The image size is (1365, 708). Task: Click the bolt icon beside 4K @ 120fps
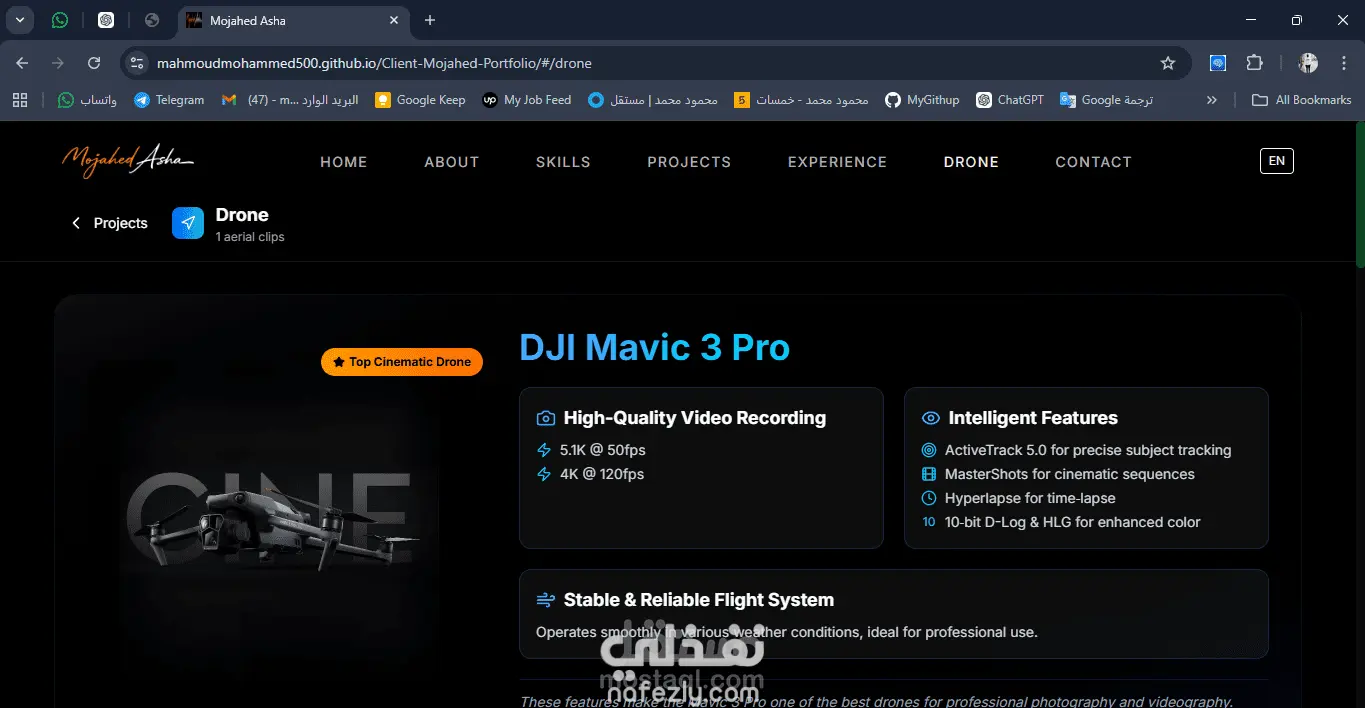point(544,474)
